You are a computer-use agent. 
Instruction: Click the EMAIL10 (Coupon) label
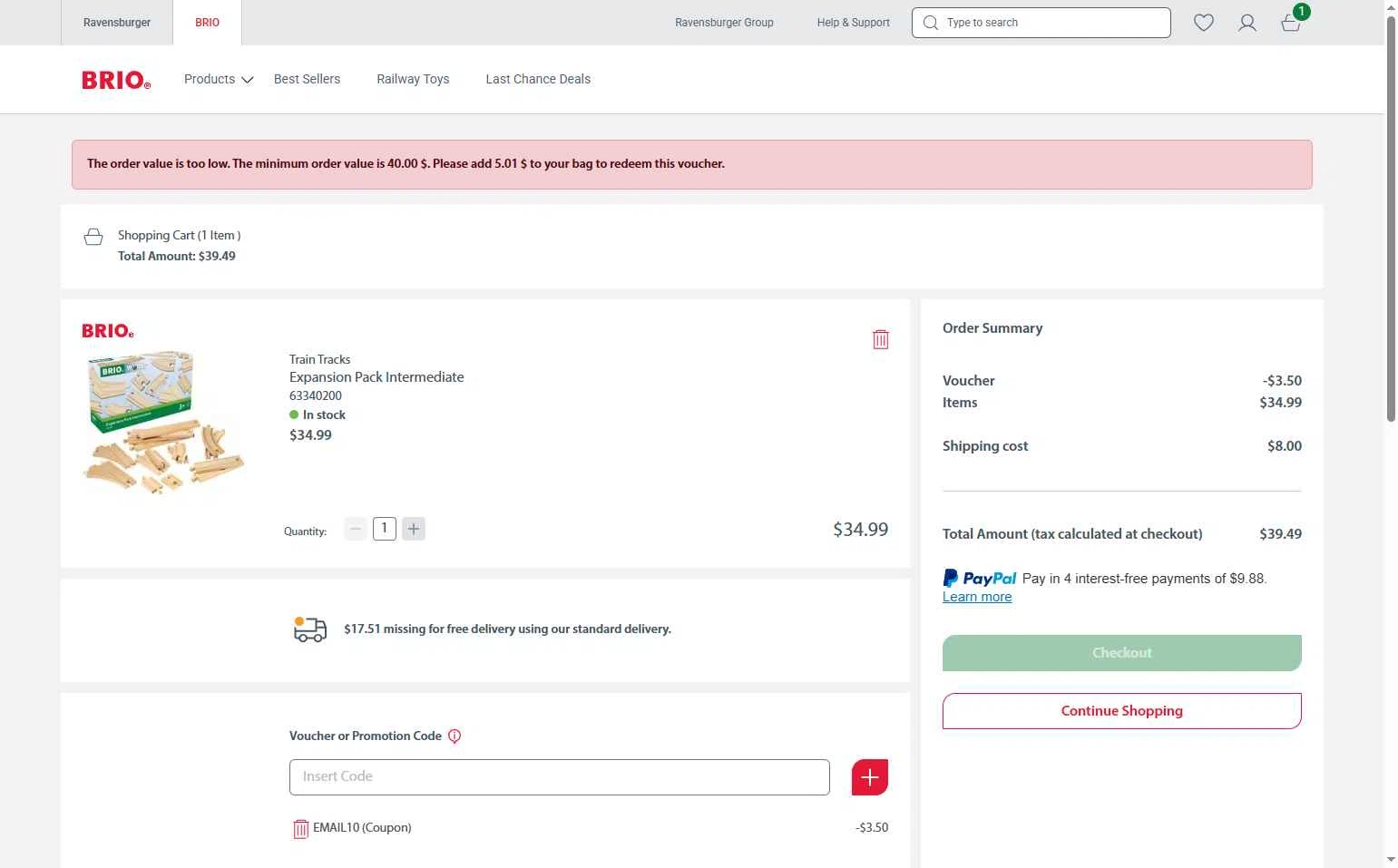click(x=362, y=828)
